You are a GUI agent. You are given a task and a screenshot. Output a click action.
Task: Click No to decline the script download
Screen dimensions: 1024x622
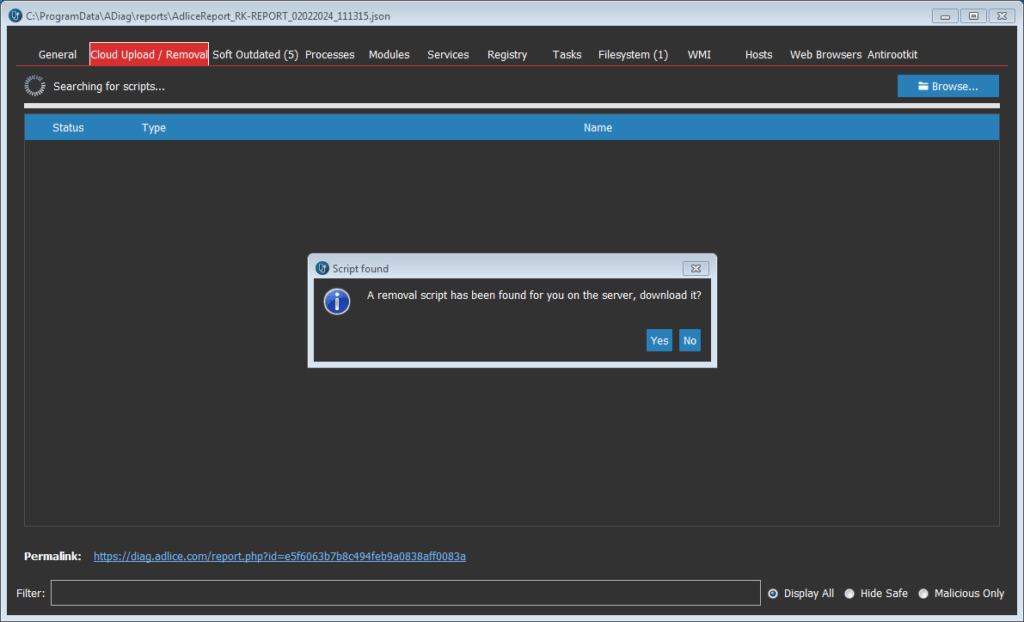click(689, 341)
